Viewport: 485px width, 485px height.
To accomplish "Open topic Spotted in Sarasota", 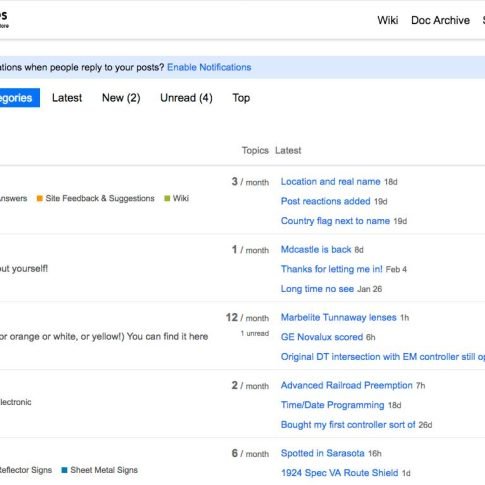I will point(322,454).
